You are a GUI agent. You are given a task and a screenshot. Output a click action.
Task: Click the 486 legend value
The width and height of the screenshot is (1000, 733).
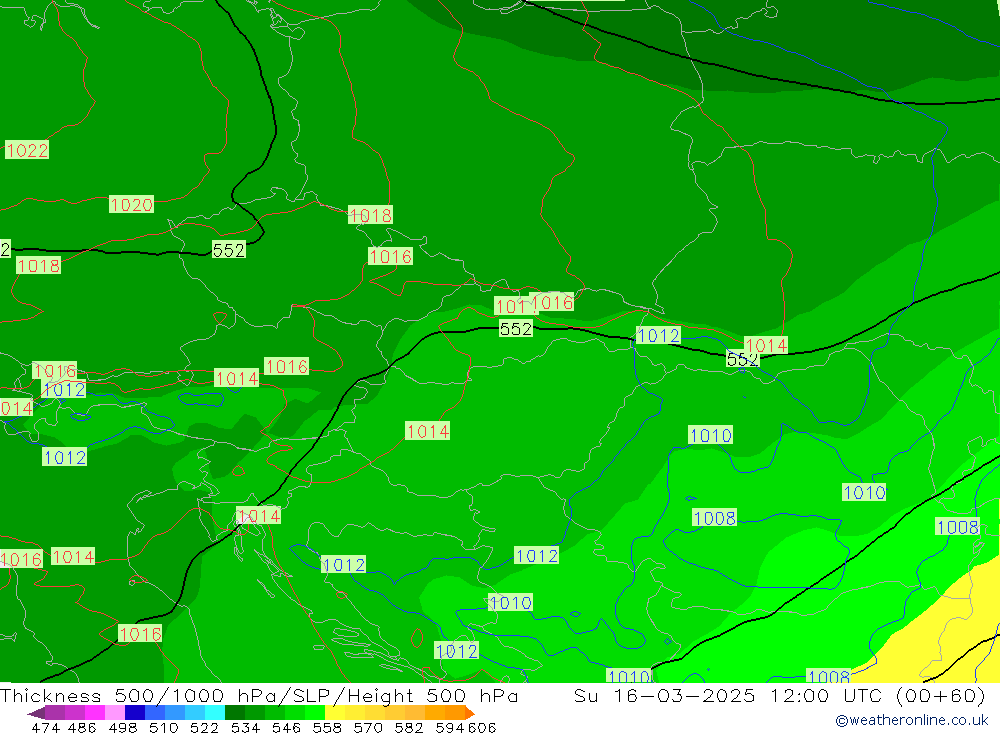[82, 727]
